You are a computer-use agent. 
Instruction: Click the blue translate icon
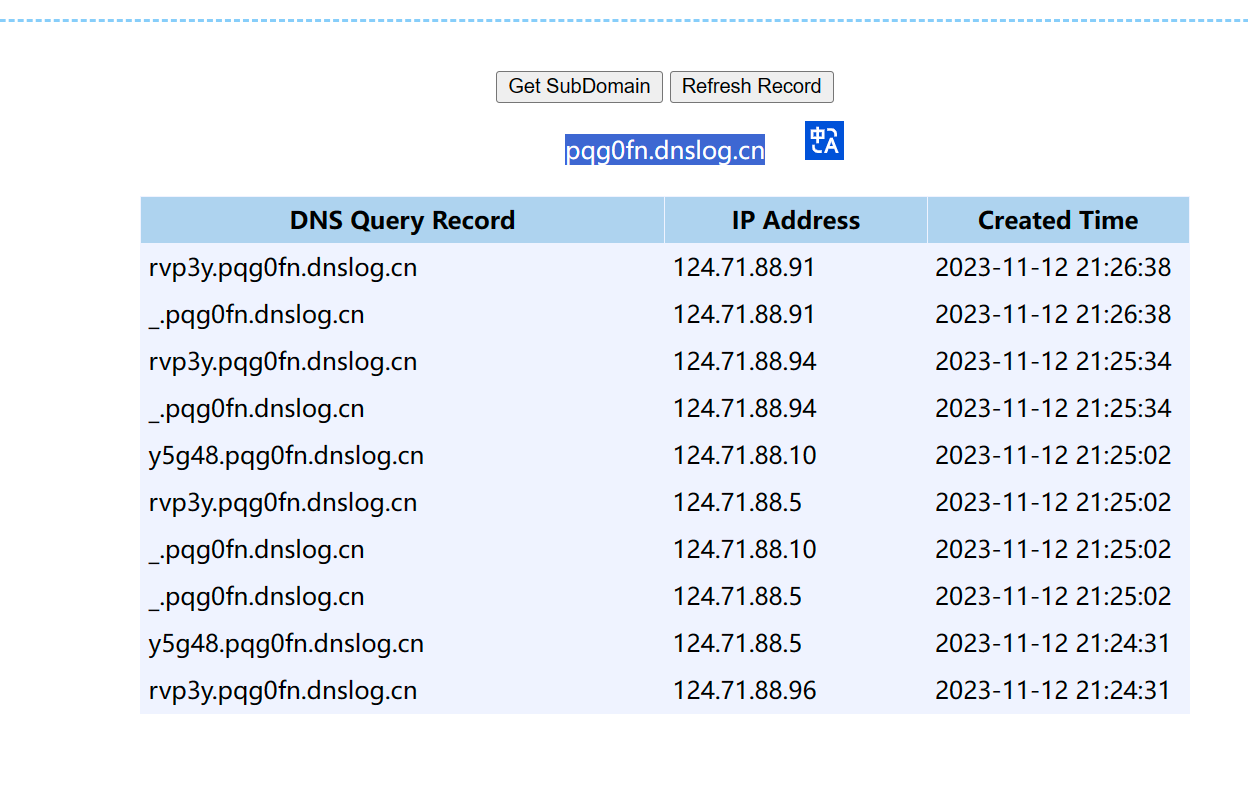pyautogui.click(x=823, y=140)
